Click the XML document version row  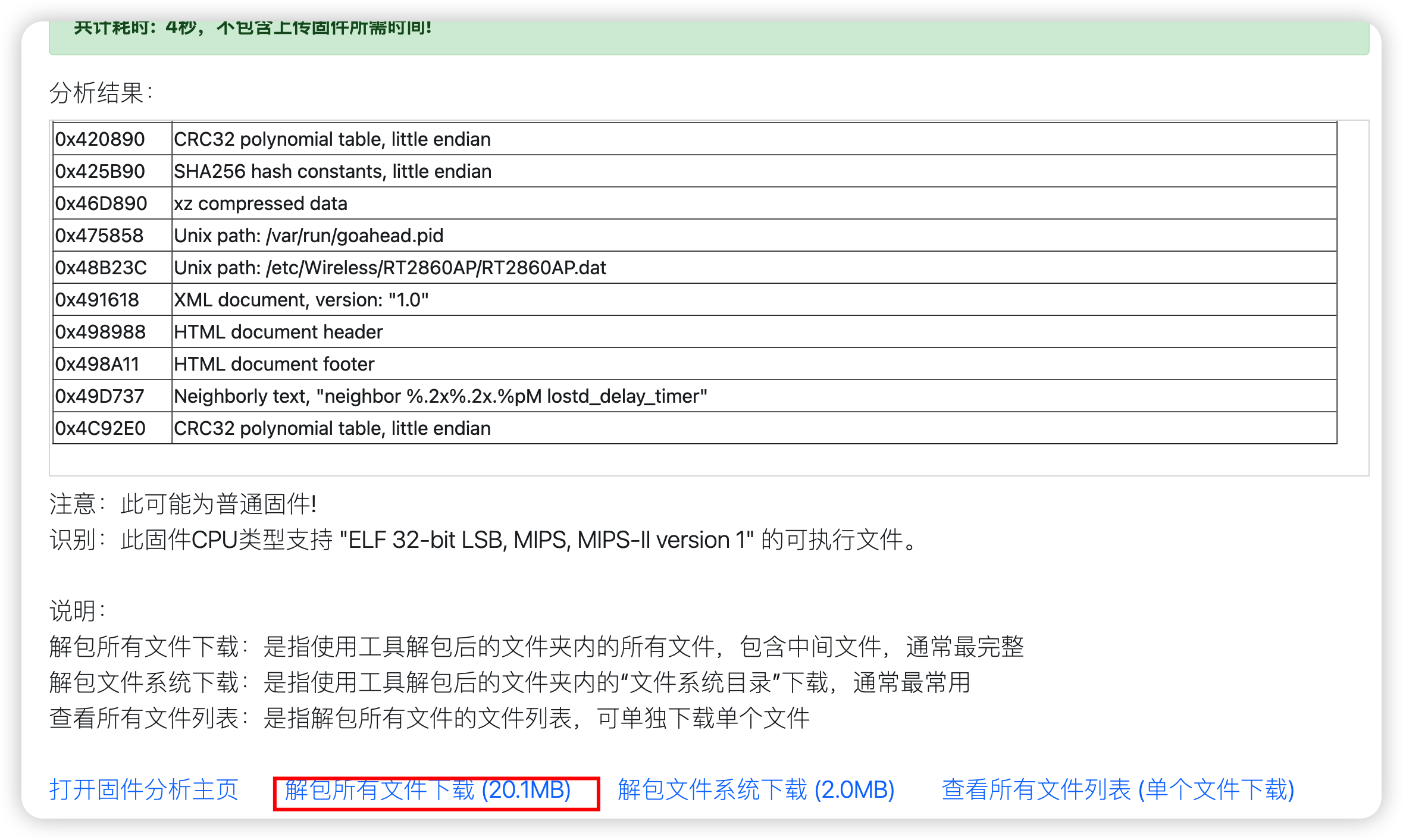pos(695,300)
